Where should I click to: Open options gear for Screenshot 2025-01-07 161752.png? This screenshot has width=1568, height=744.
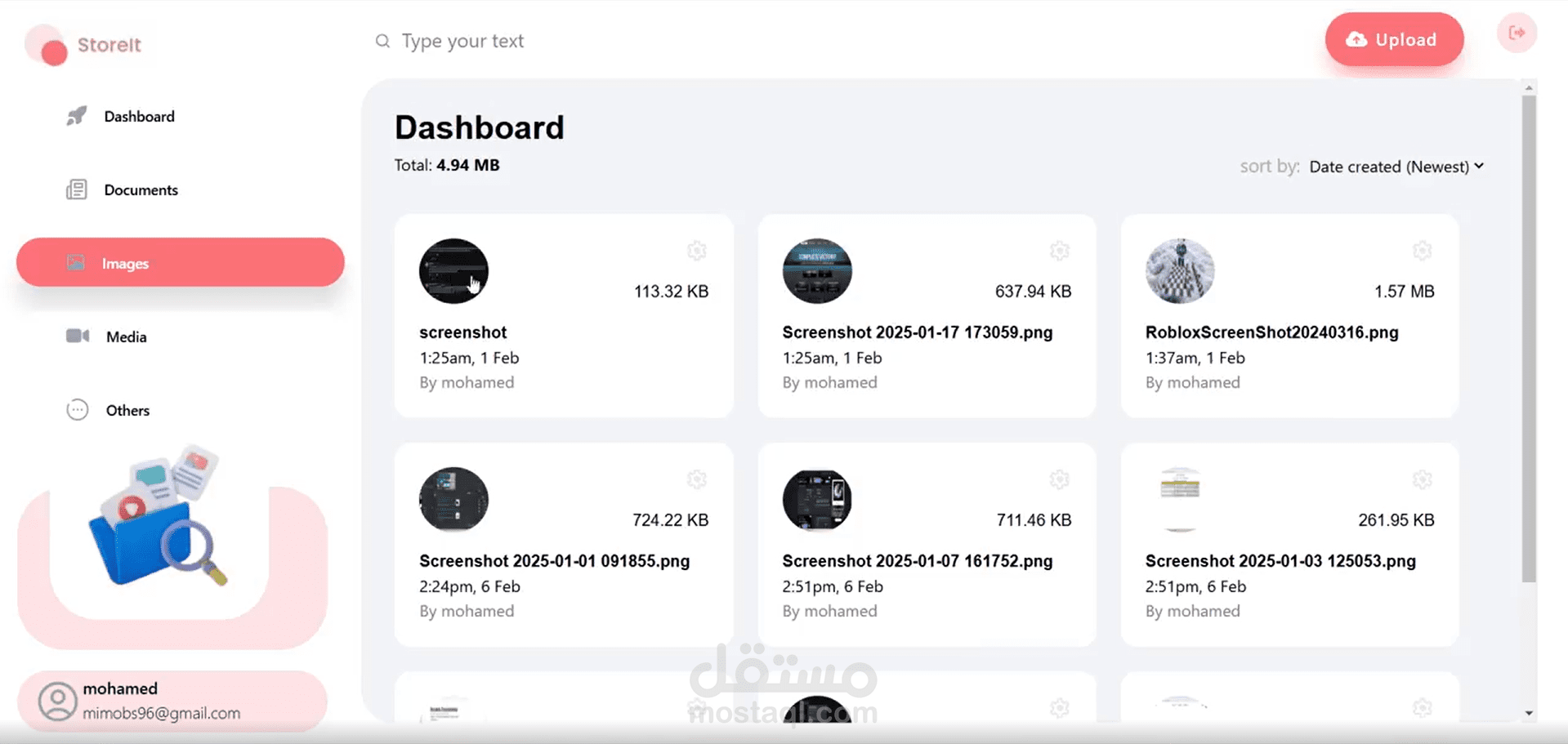[1059, 479]
